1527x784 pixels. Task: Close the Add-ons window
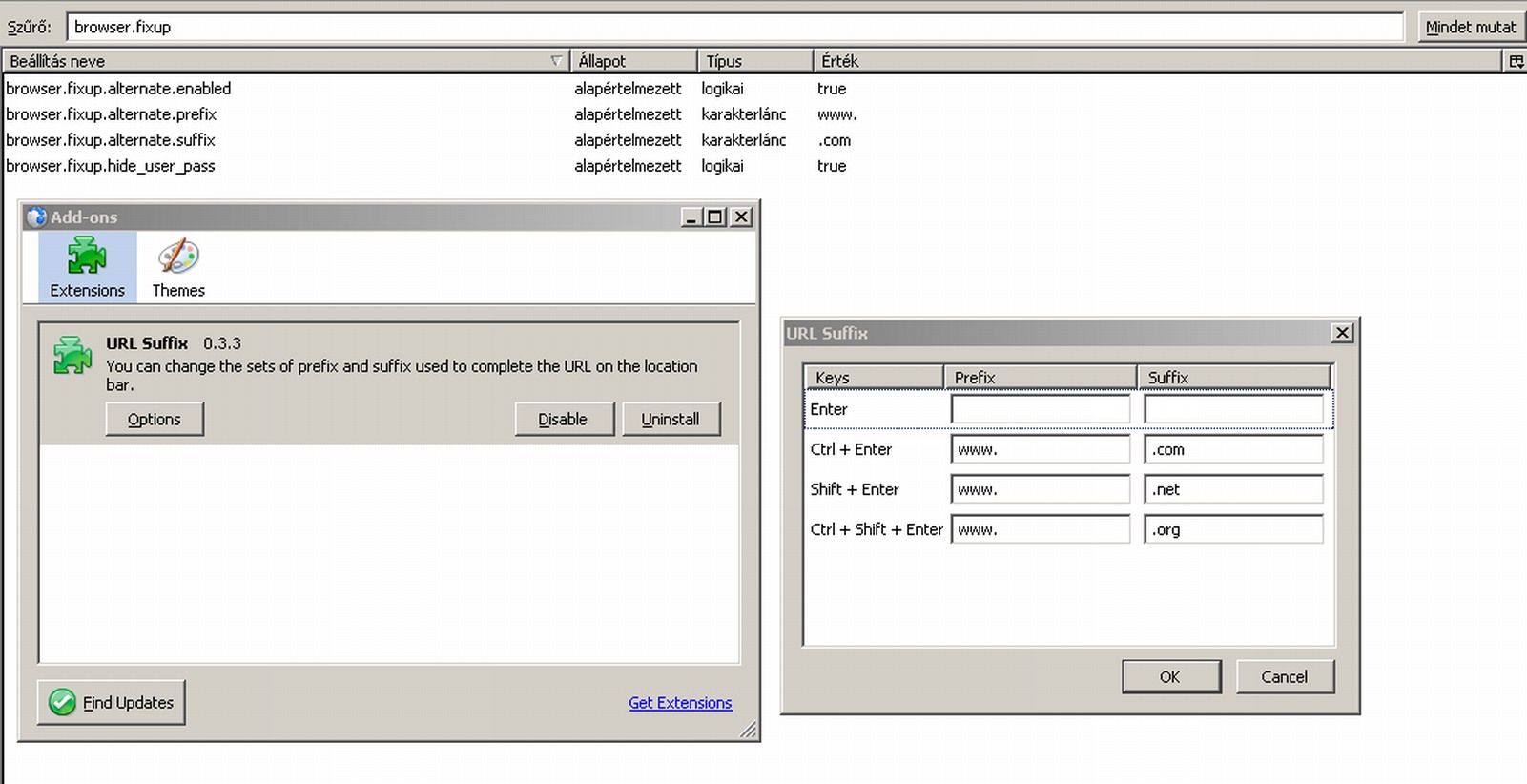coord(741,217)
